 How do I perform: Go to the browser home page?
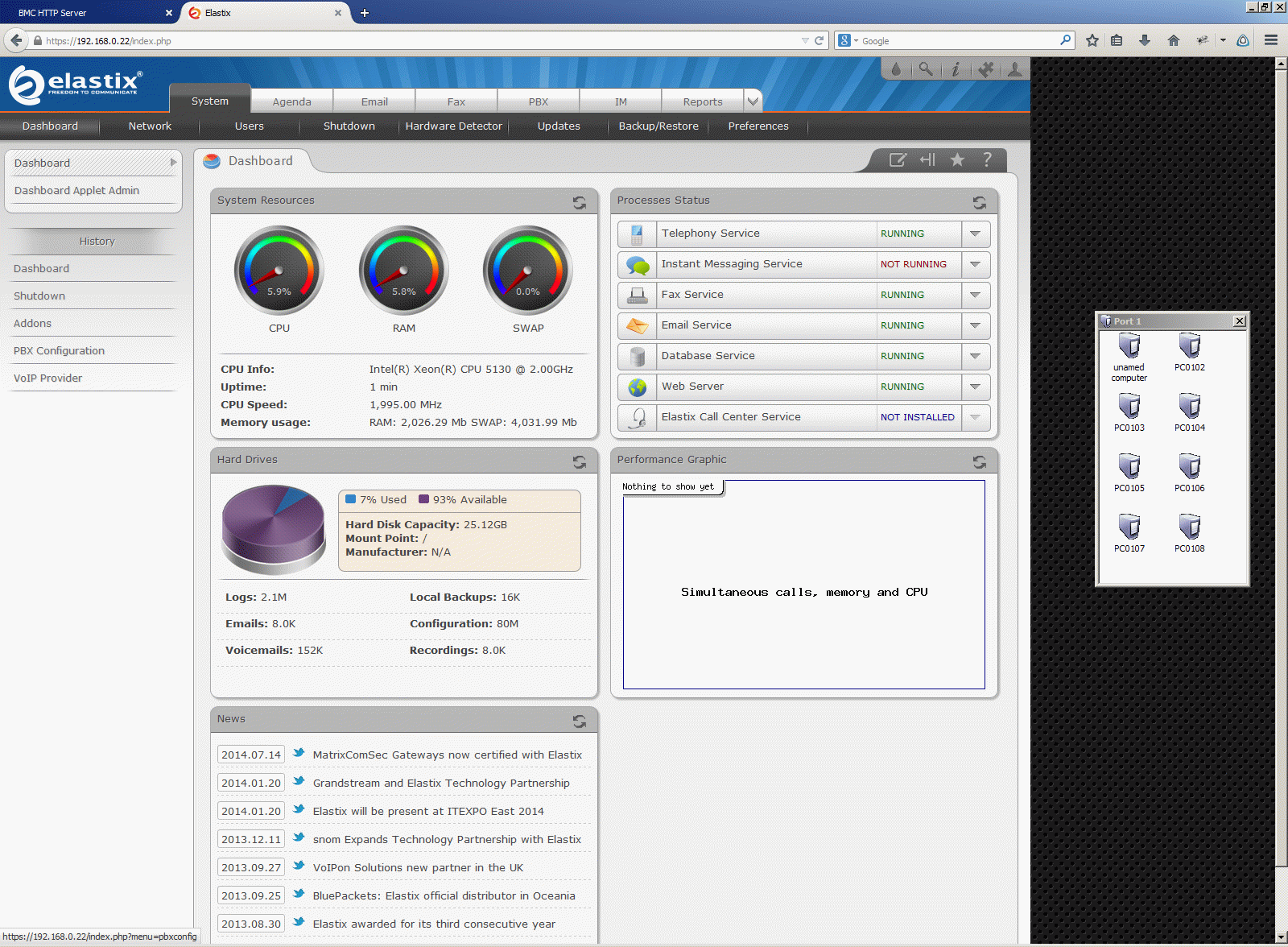click(x=1174, y=40)
